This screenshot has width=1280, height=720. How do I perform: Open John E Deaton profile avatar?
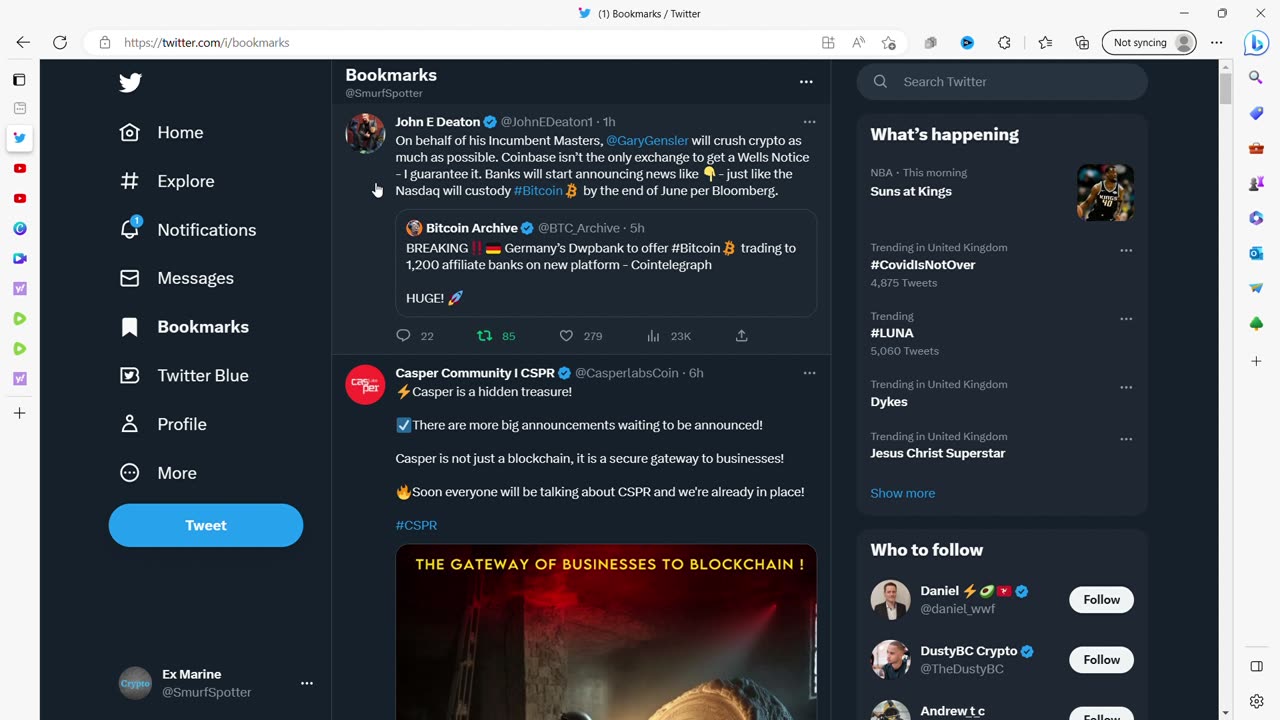365,133
